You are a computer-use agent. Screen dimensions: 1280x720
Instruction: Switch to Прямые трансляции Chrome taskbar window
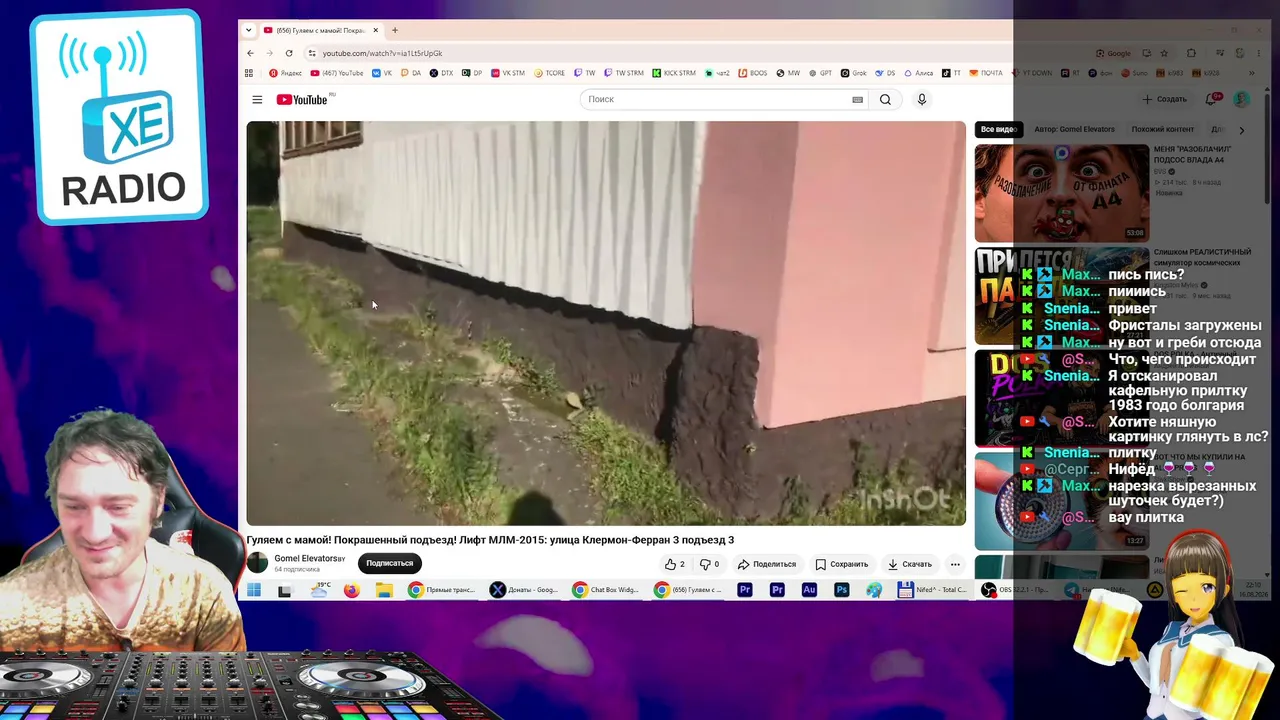pos(443,590)
